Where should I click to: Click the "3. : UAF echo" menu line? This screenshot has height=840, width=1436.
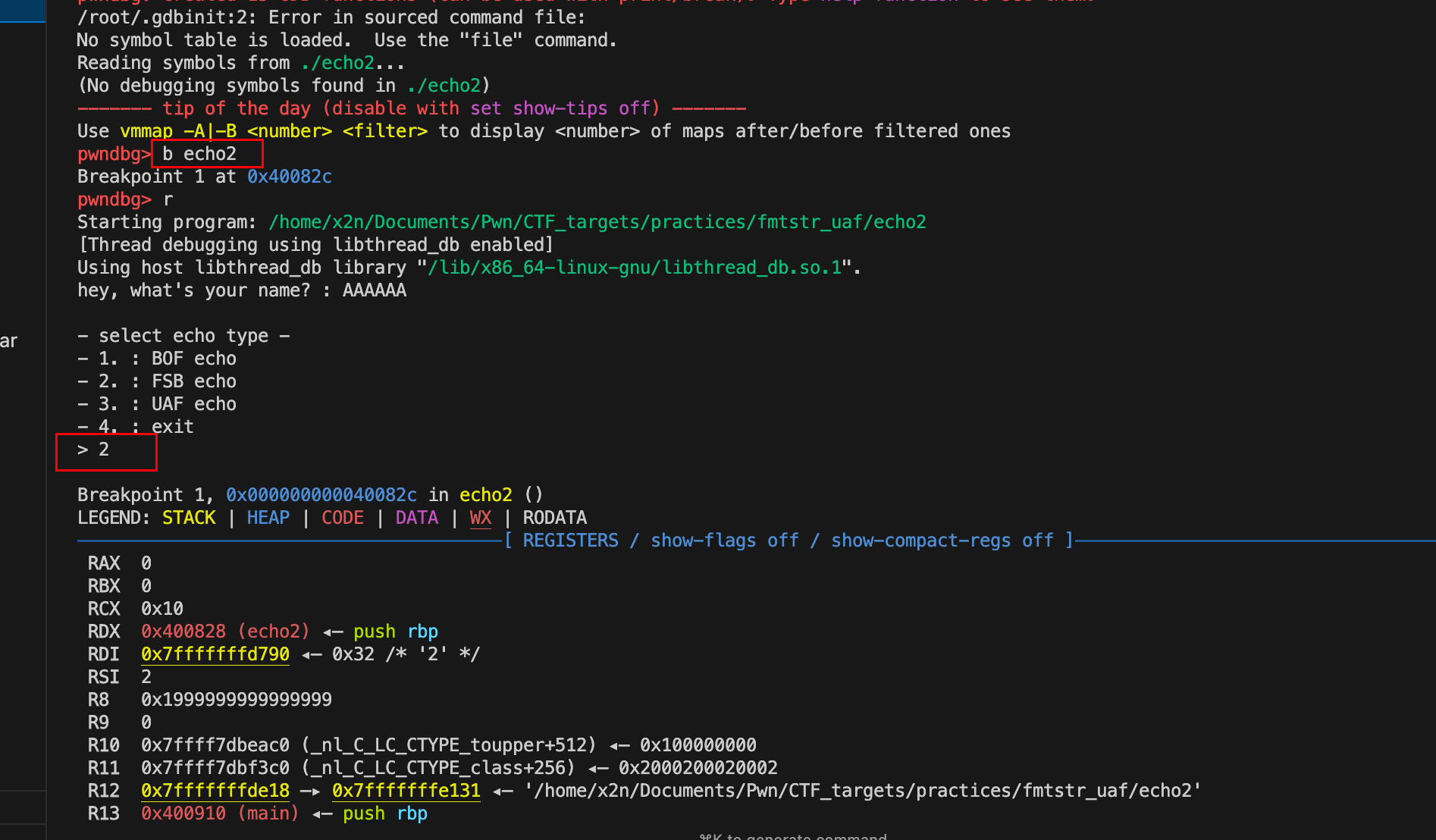157,404
